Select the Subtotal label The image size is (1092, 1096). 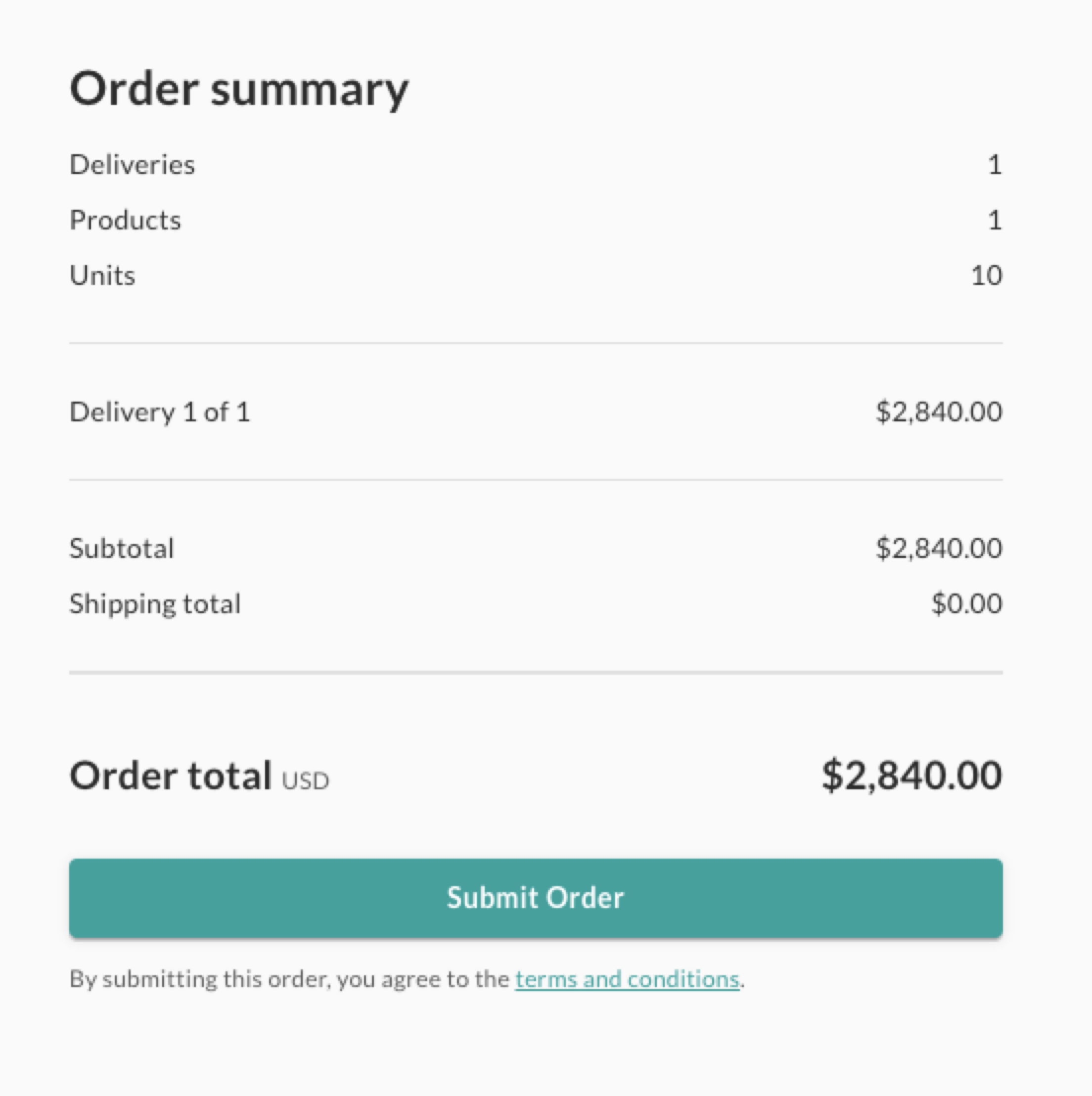click(x=121, y=548)
